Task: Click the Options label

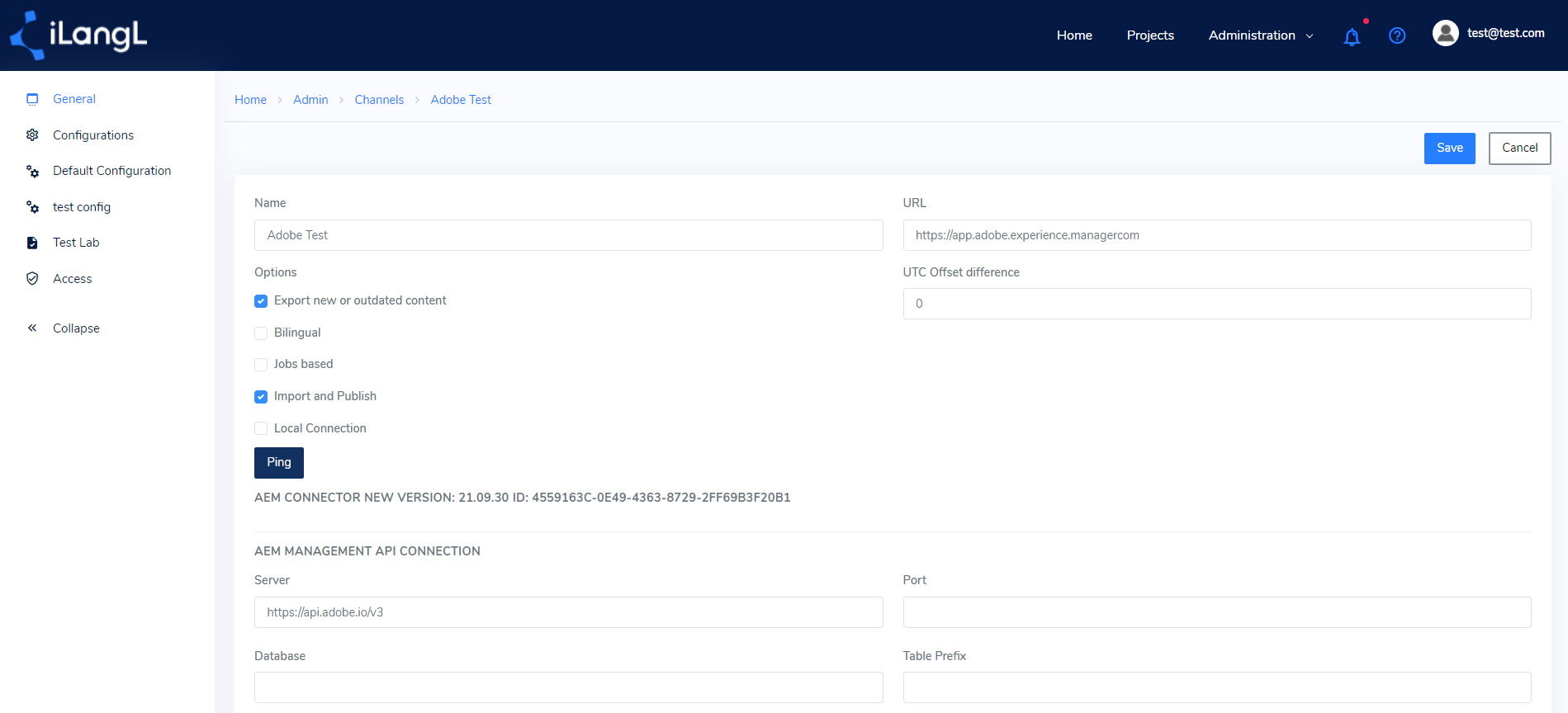Action: point(275,272)
